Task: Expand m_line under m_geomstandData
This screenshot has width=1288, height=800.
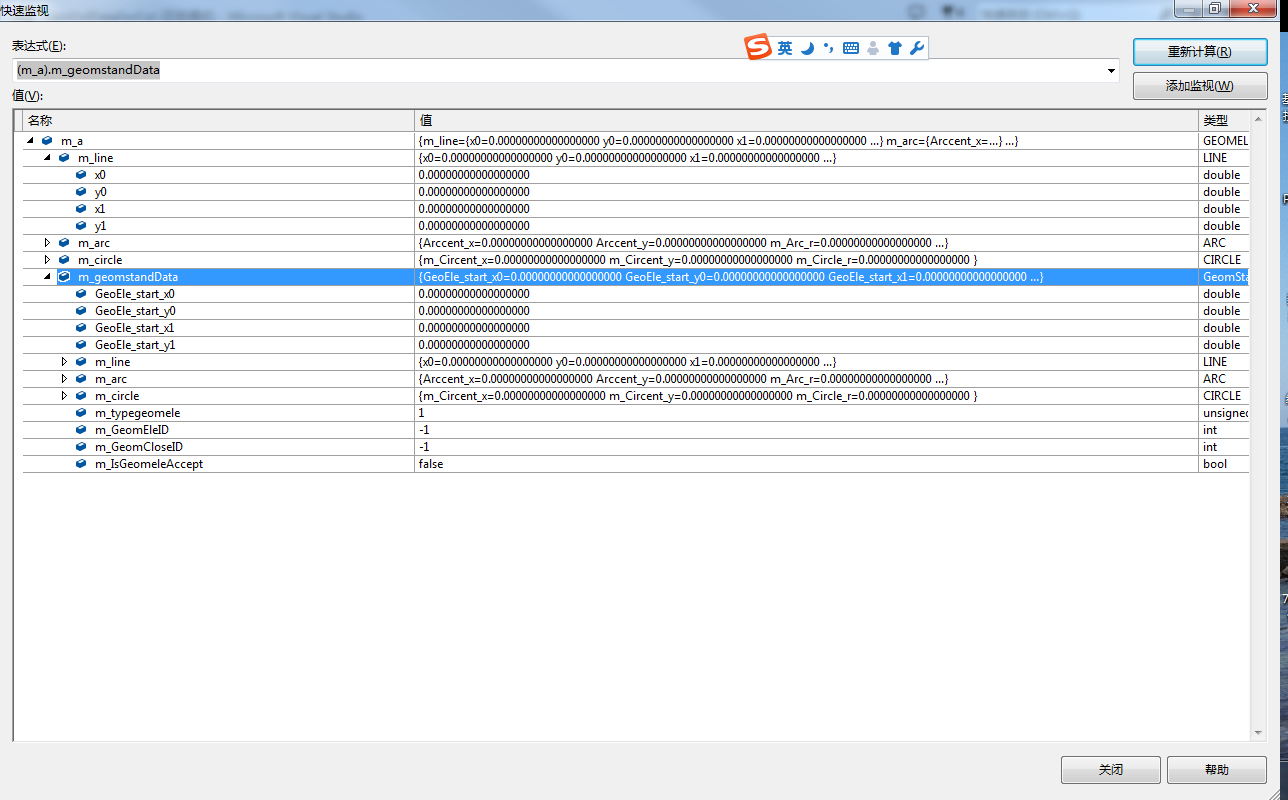Action: (x=64, y=362)
